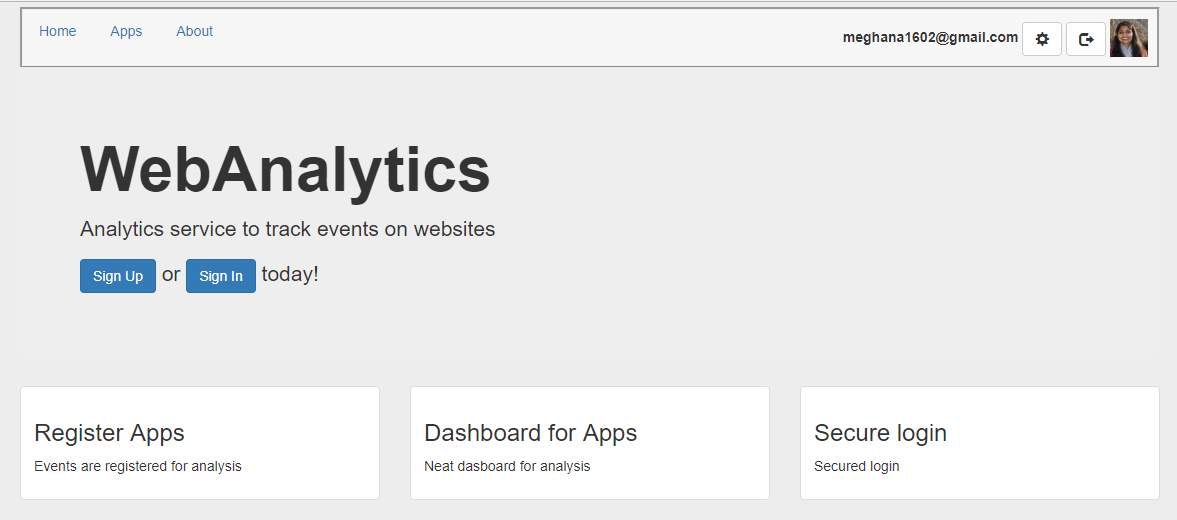The height and width of the screenshot is (520, 1177).
Task: Open the About nav link
Action: click(194, 31)
